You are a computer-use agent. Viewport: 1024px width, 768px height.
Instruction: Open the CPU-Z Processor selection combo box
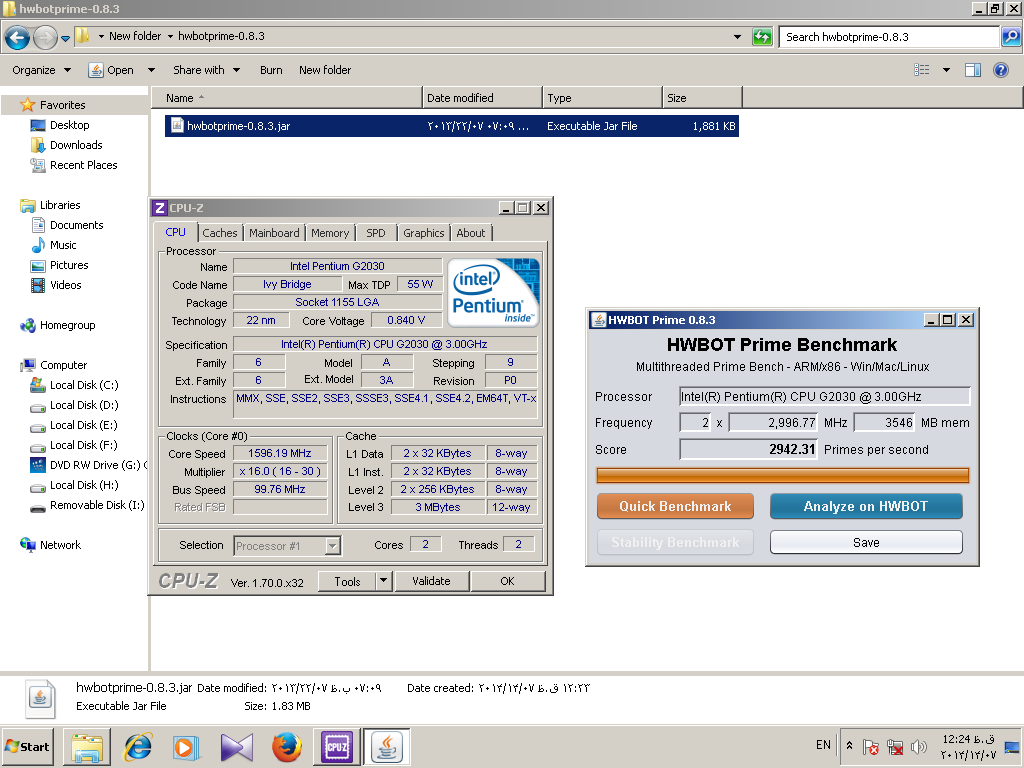(287, 545)
